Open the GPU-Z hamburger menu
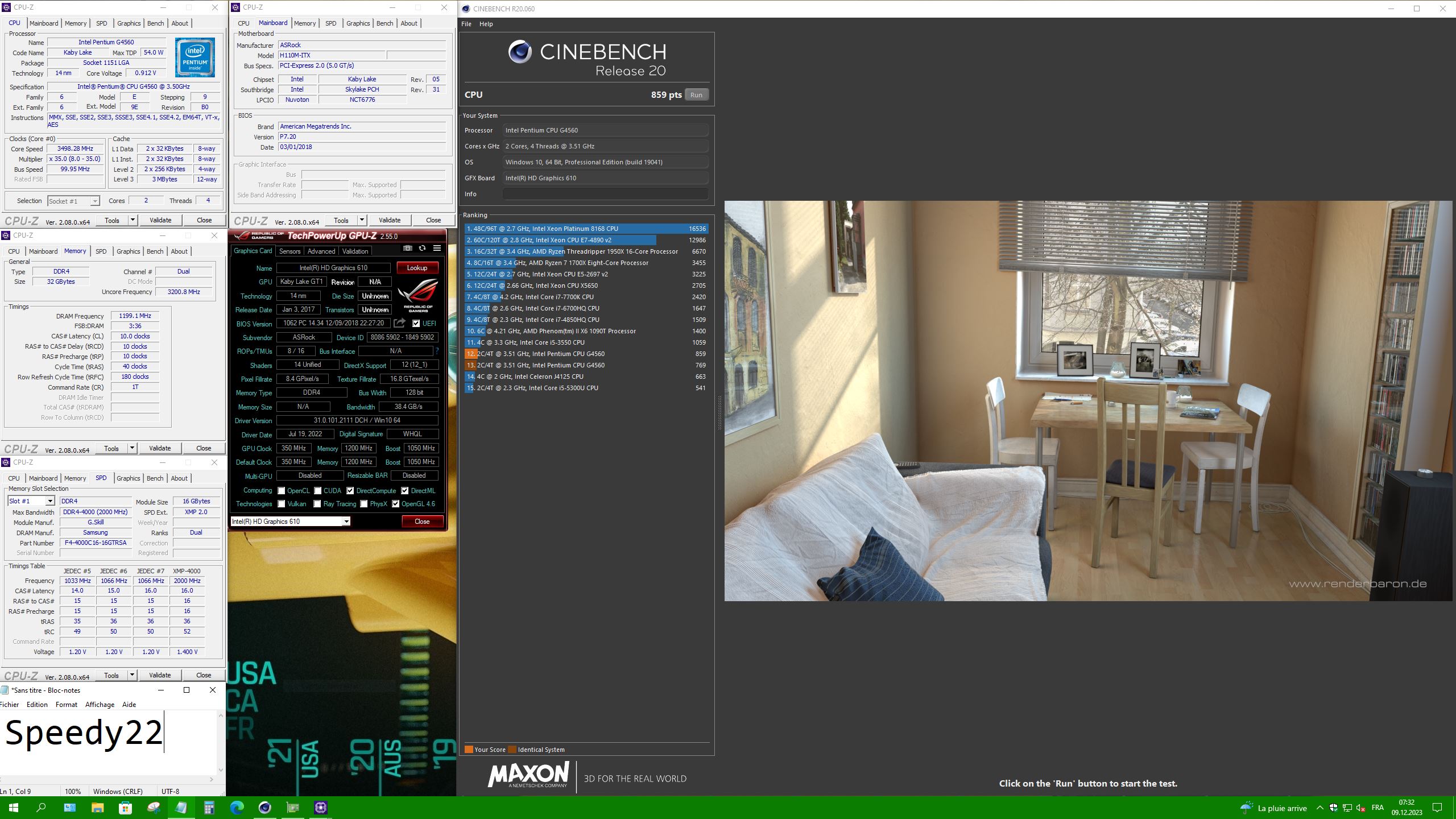1456x819 pixels. point(437,248)
